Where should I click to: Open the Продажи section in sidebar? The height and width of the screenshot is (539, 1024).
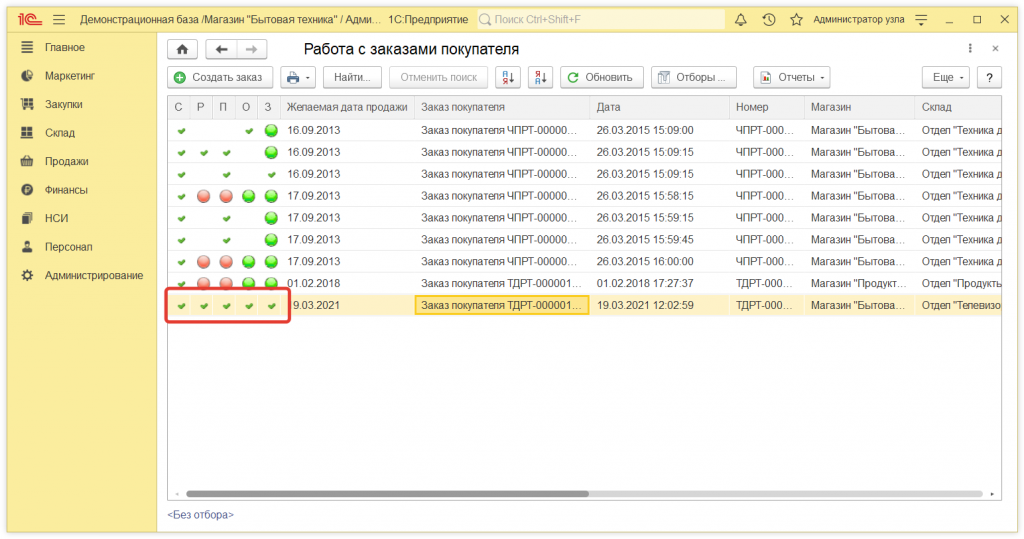coord(66,161)
